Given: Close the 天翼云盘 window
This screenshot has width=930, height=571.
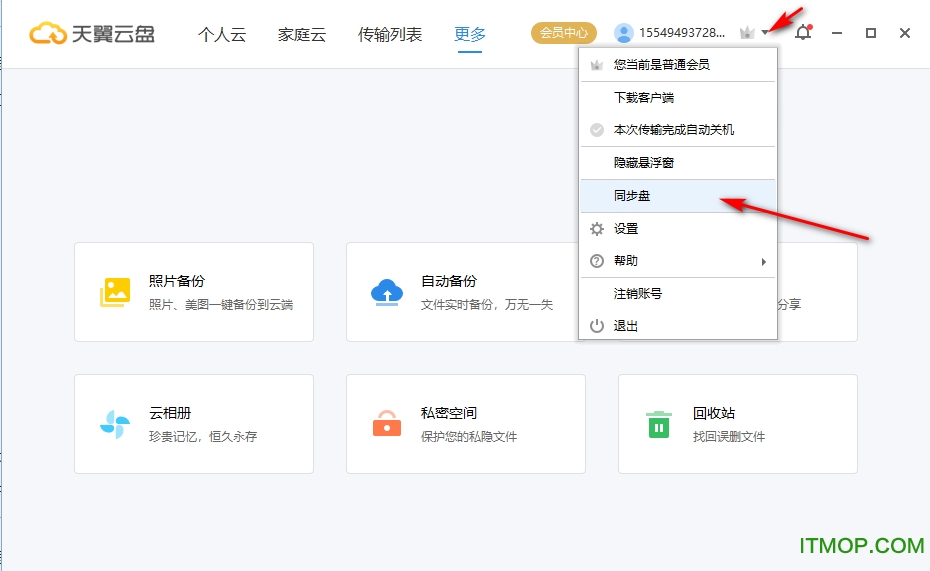Looking at the screenshot, I should point(904,33).
